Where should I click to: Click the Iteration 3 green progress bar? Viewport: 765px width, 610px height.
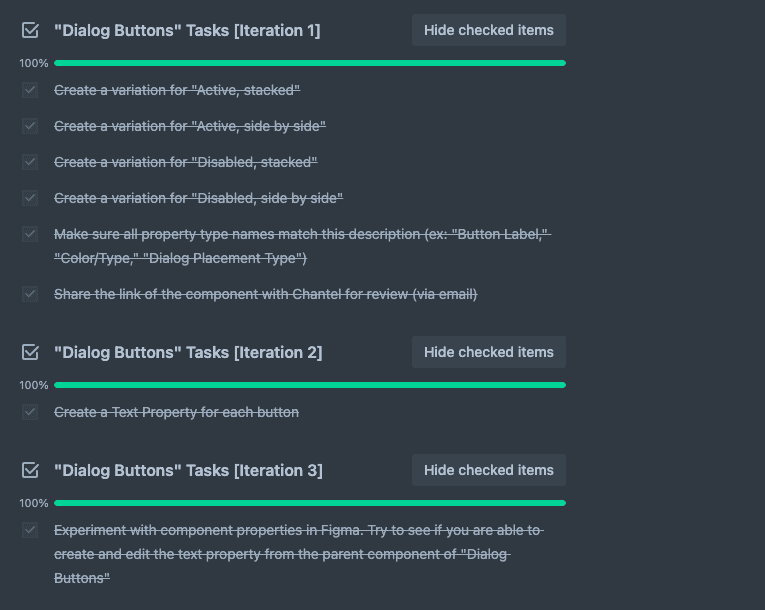pyautogui.click(x=310, y=503)
